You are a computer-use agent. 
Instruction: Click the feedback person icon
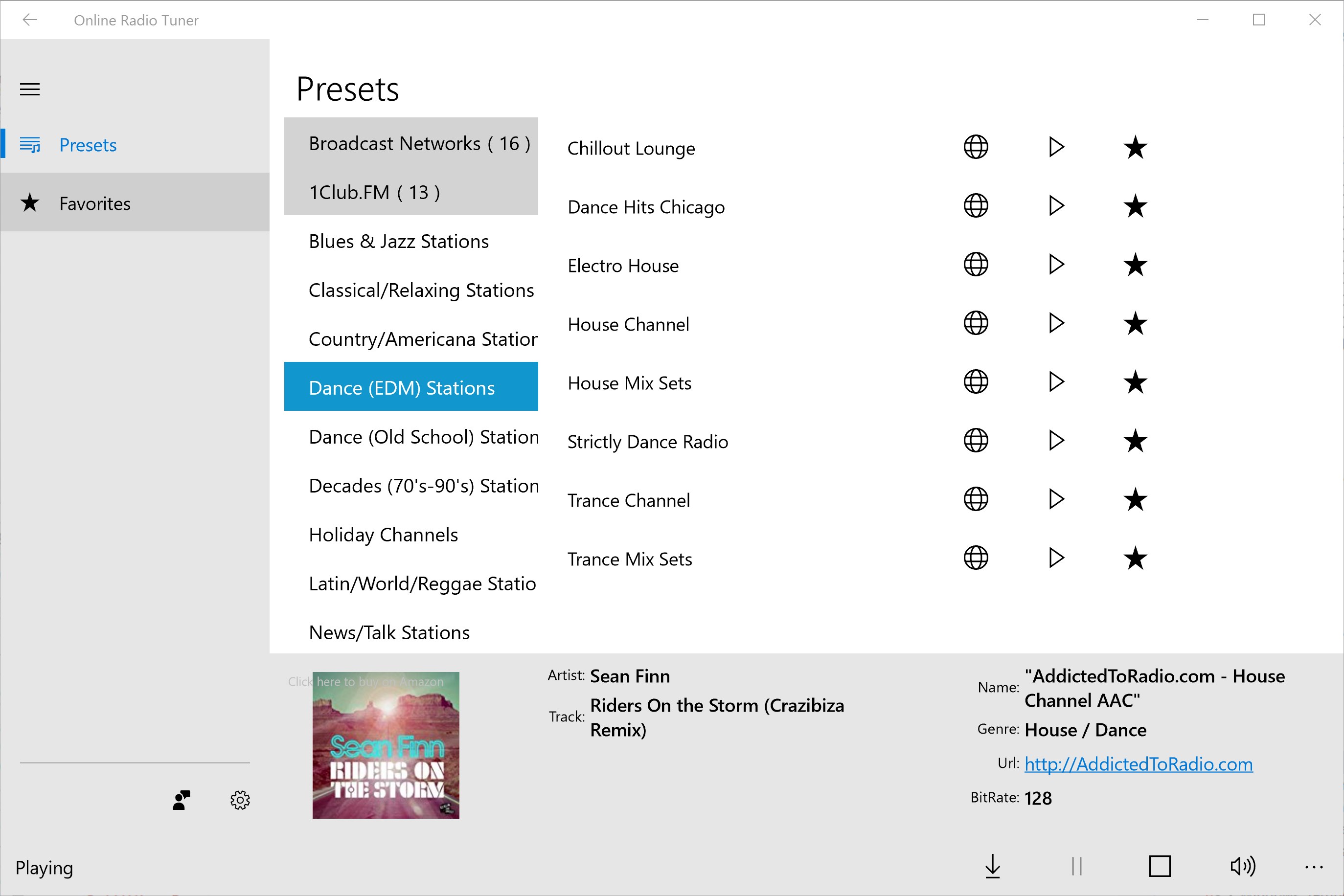click(181, 800)
